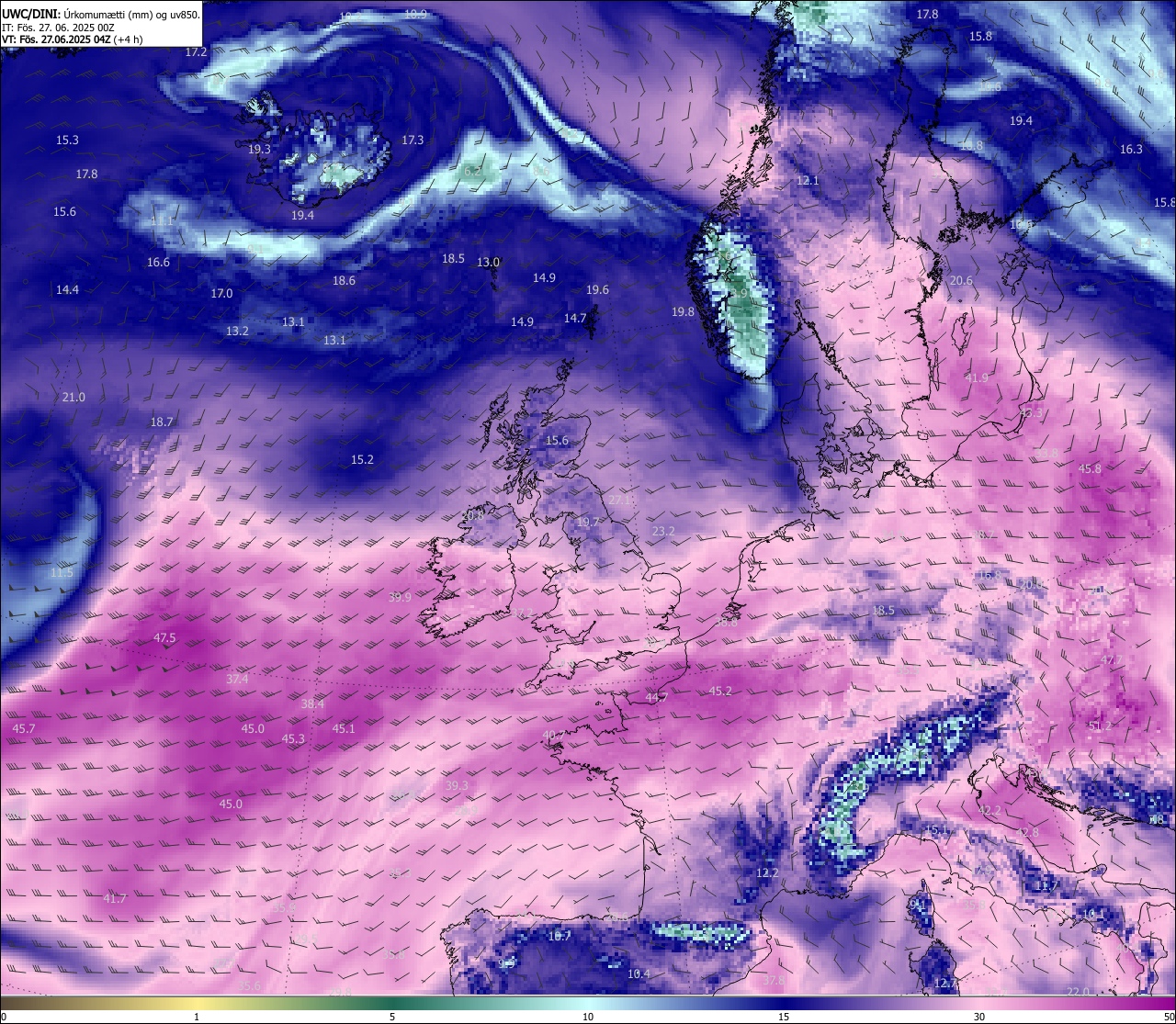Screen dimensions: 1176x1024
Task: Click the 39.9 value west of Ireland
Action: pos(400,598)
